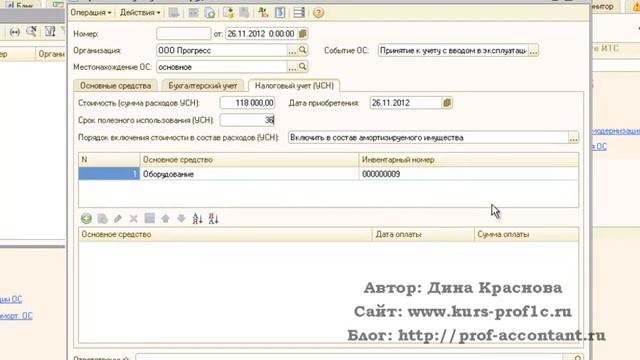Click the Включить в состав амортизируемого имущества field
This screenshot has height=360, width=640.
tap(428, 138)
